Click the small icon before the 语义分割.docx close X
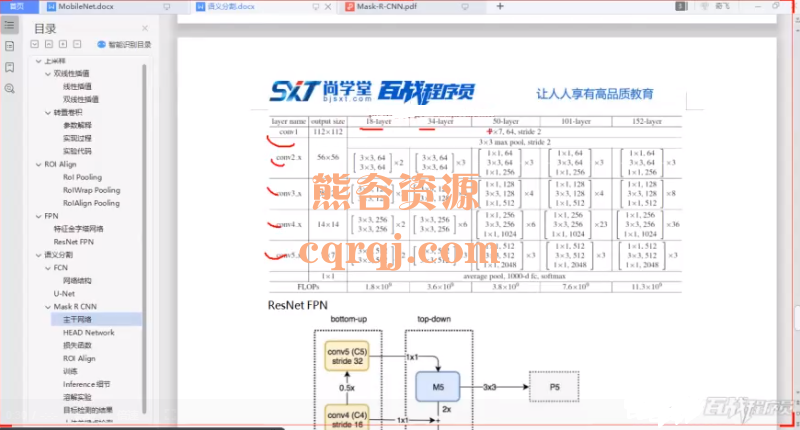This screenshot has height=430, width=800. [315, 7]
